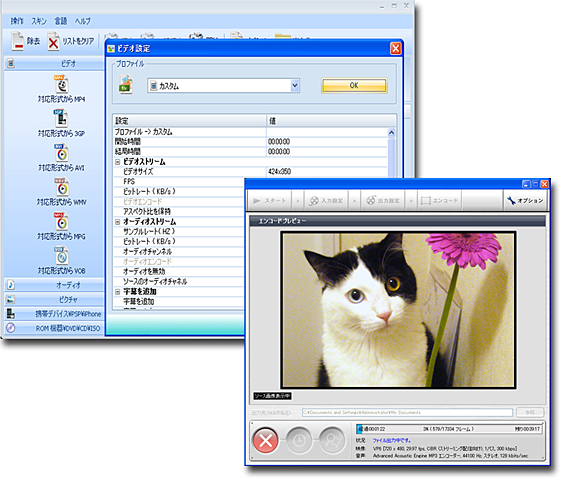Expand the ROM DVD/CD/ISO section
This screenshot has height=480, width=565.
55,328
